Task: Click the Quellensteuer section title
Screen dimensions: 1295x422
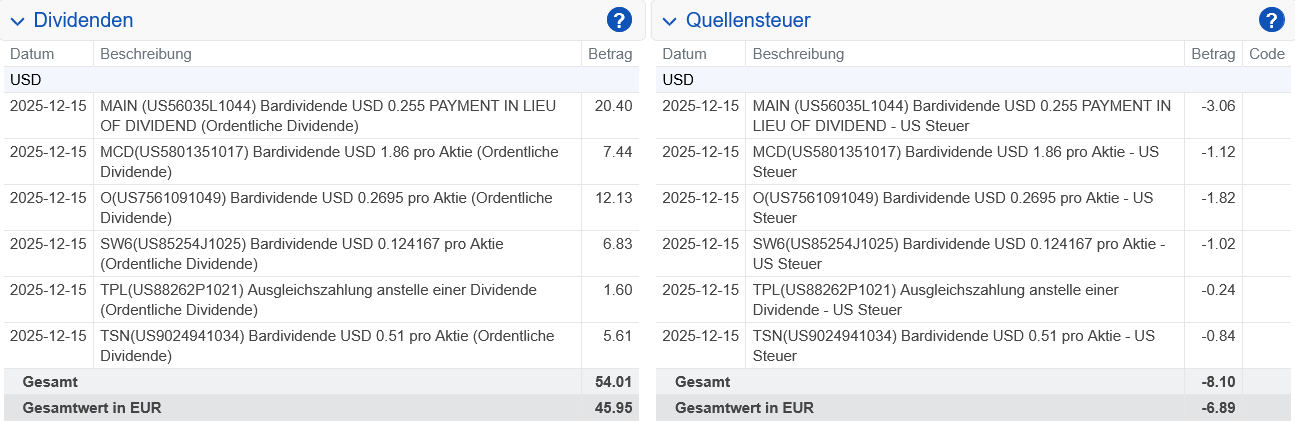Action: [x=748, y=20]
